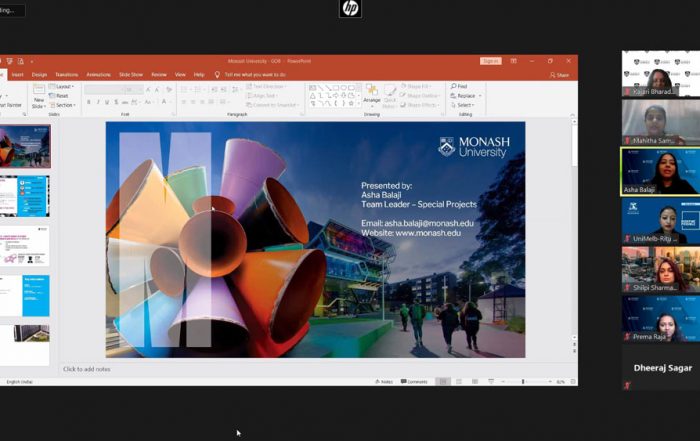Click Asha Balaji's video tile

[661, 171]
